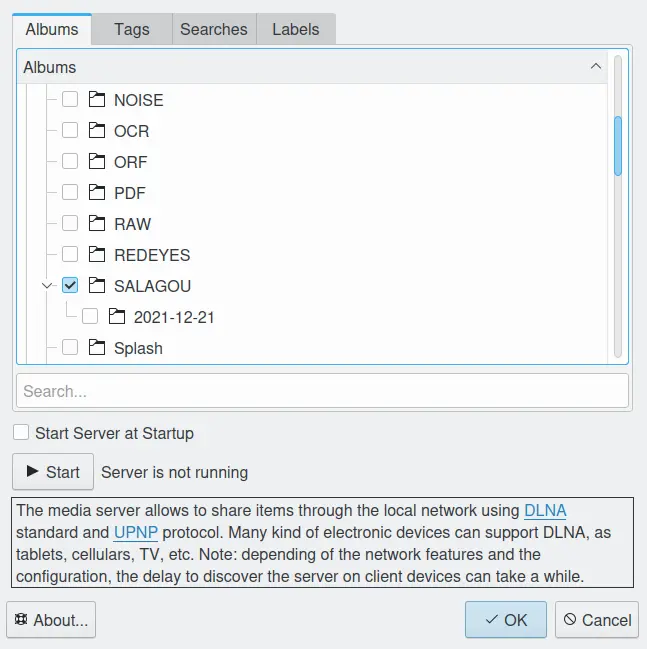Enable Start Server at Startup checkbox
Image resolution: width=647 pixels, height=649 pixels.
coord(21,433)
